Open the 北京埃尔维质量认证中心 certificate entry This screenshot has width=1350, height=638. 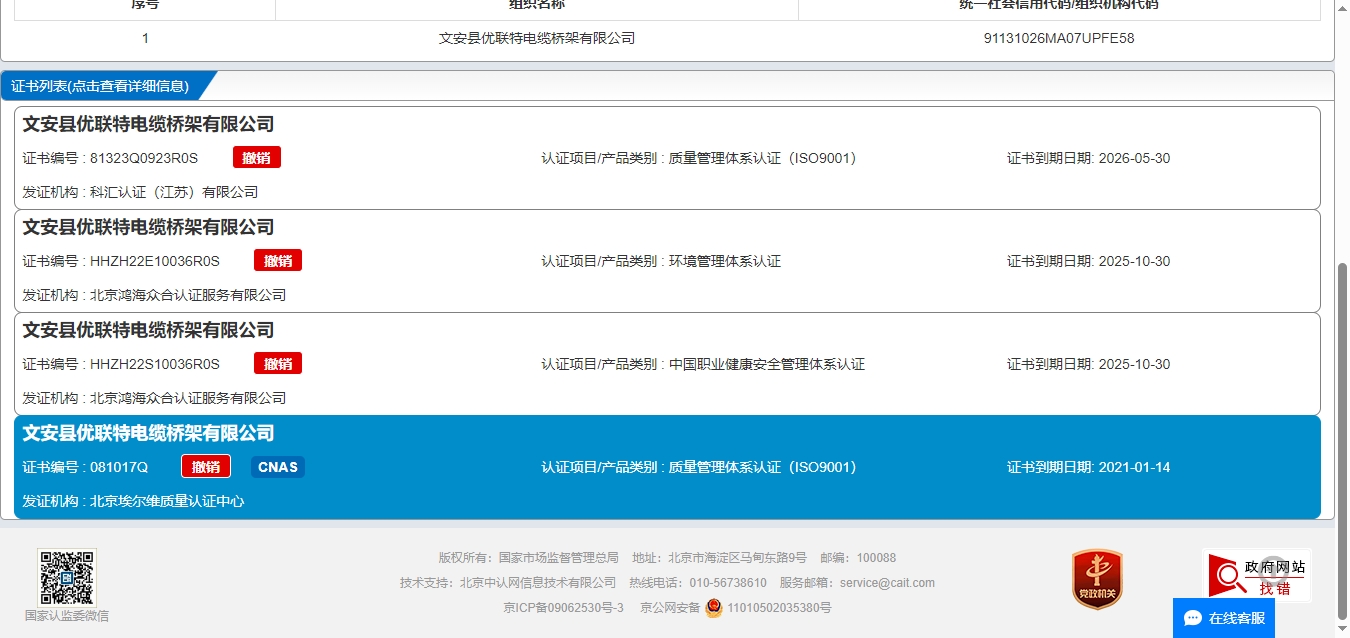point(667,467)
